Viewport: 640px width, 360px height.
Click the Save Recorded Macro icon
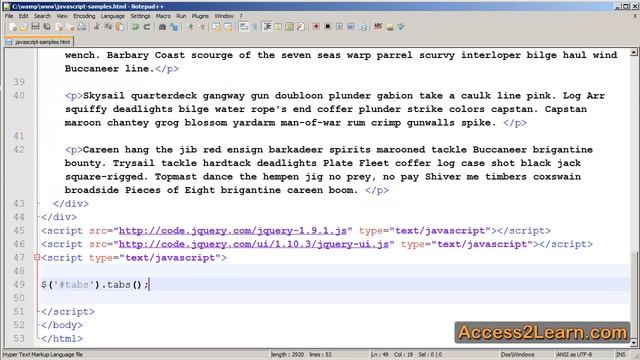click(x=363, y=27)
